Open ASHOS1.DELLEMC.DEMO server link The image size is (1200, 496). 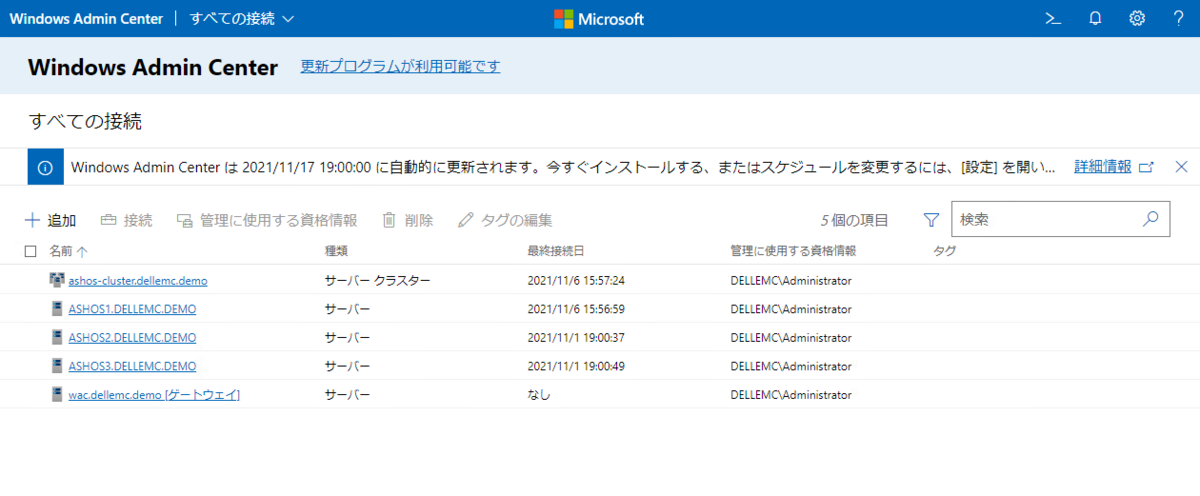132,309
